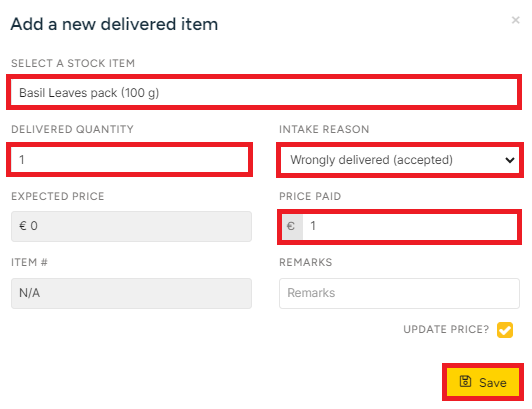Click the floppy disk icon on Save

pyautogui.click(x=465, y=382)
